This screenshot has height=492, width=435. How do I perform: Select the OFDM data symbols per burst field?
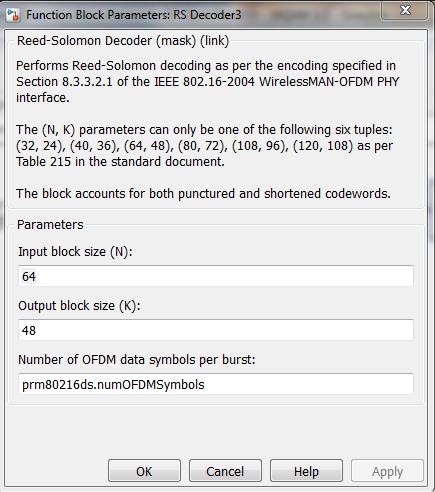point(216,384)
